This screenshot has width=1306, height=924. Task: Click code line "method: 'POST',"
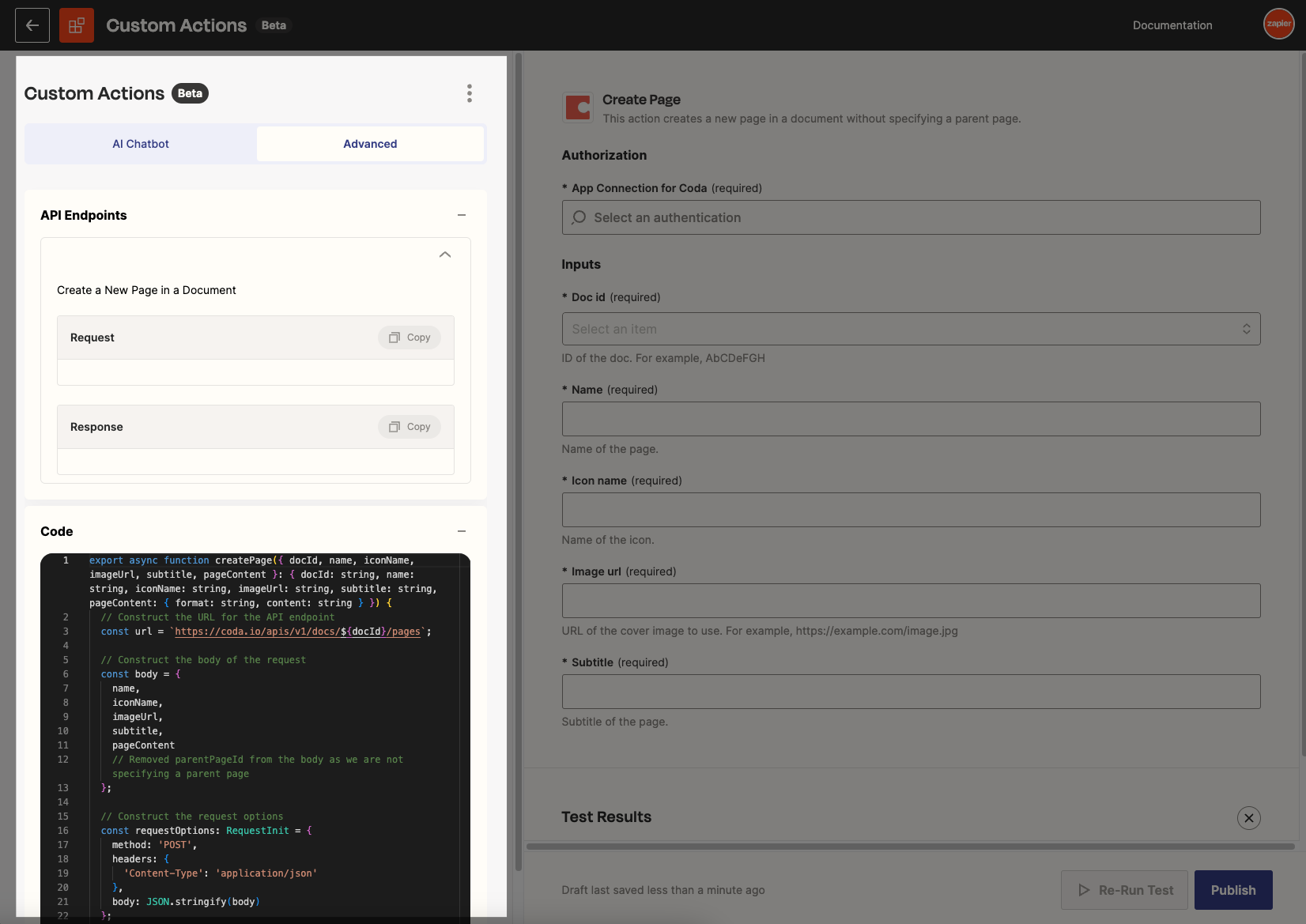tap(154, 845)
